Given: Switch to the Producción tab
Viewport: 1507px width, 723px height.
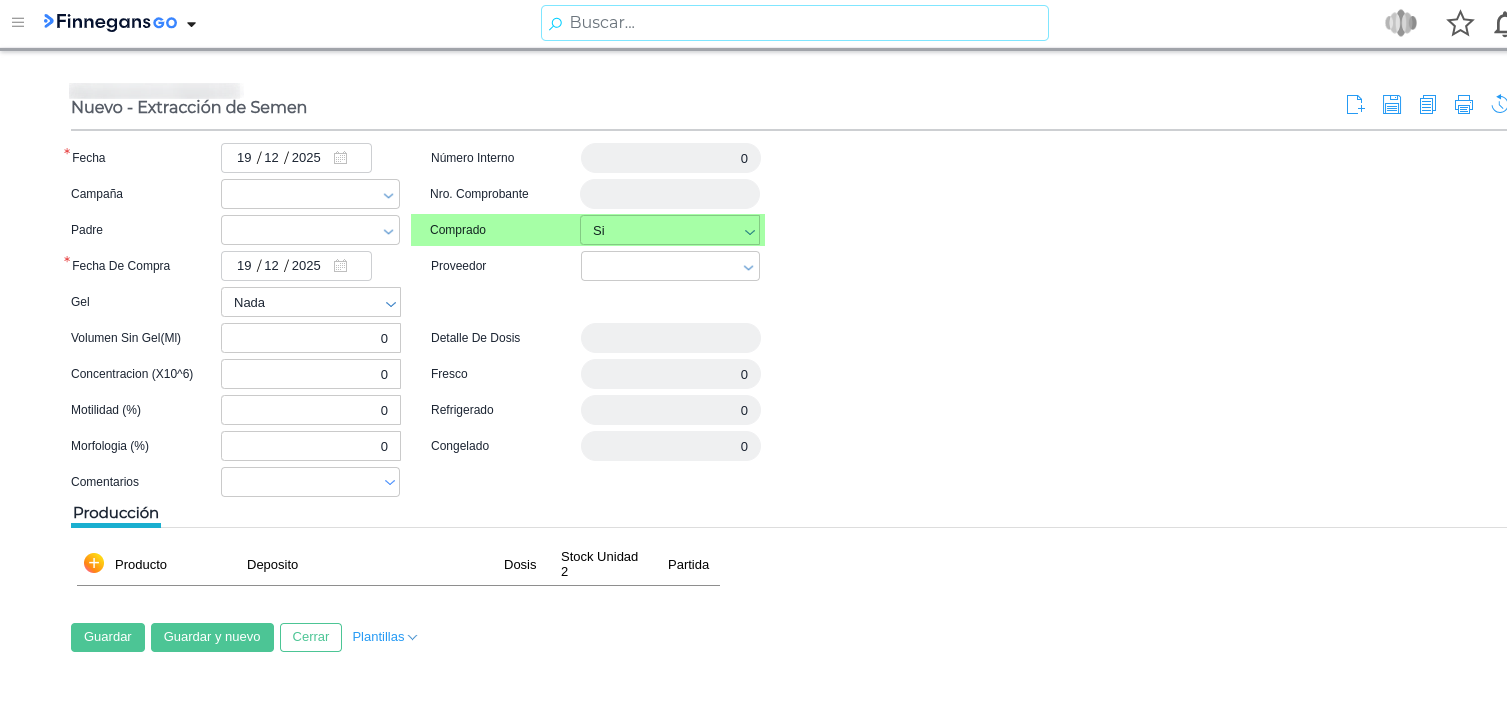Looking at the screenshot, I should point(116,513).
